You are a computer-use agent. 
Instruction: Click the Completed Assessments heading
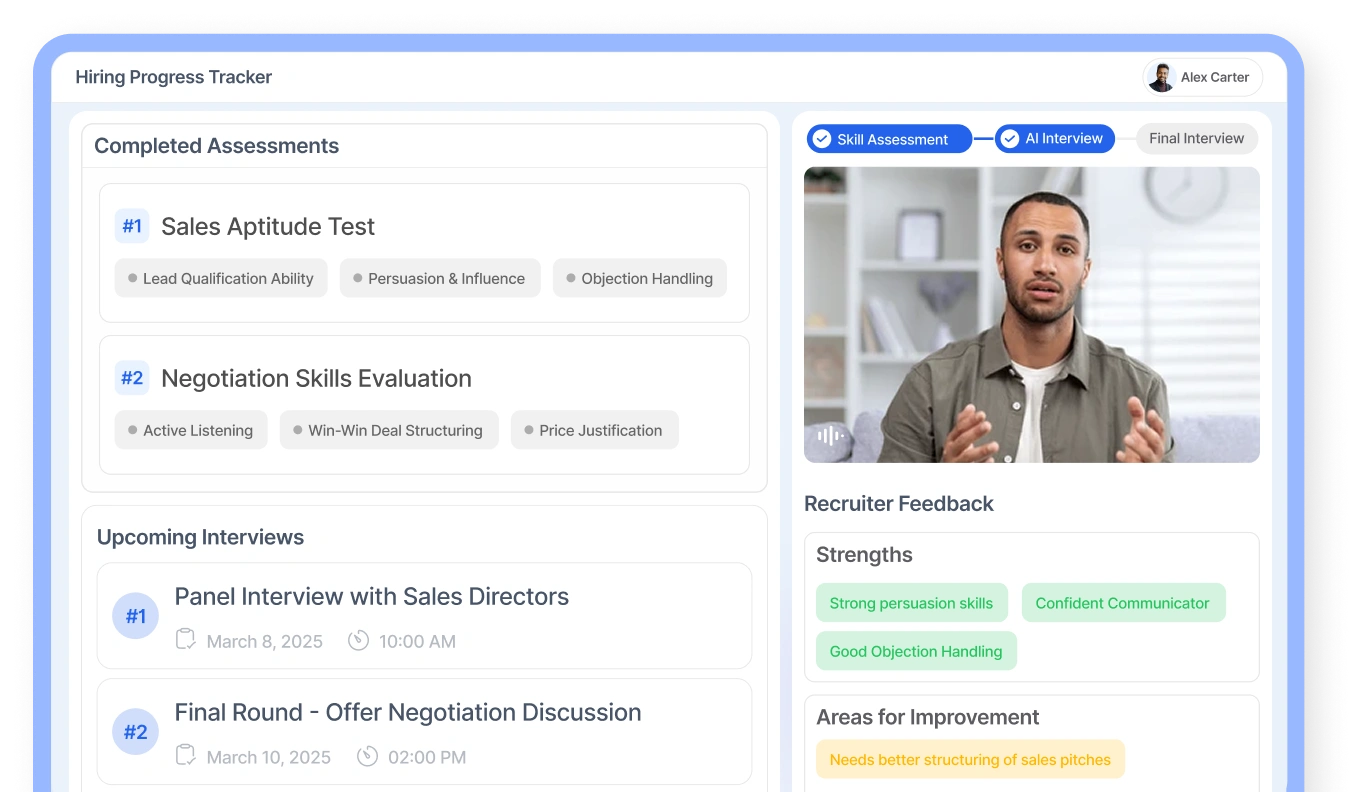(x=217, y=146)
